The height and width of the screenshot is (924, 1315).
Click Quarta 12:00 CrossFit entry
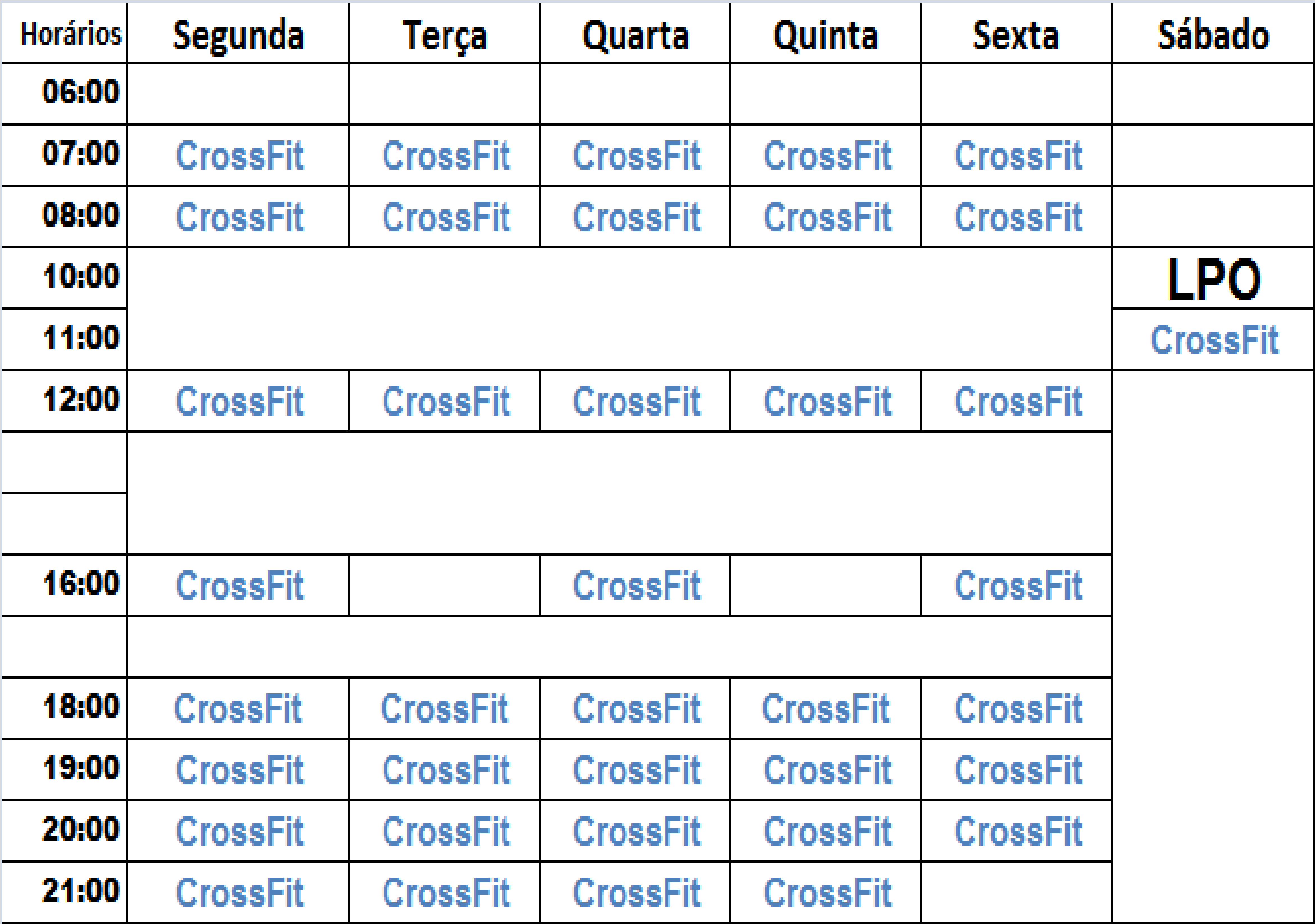click(x=636, y=401)
